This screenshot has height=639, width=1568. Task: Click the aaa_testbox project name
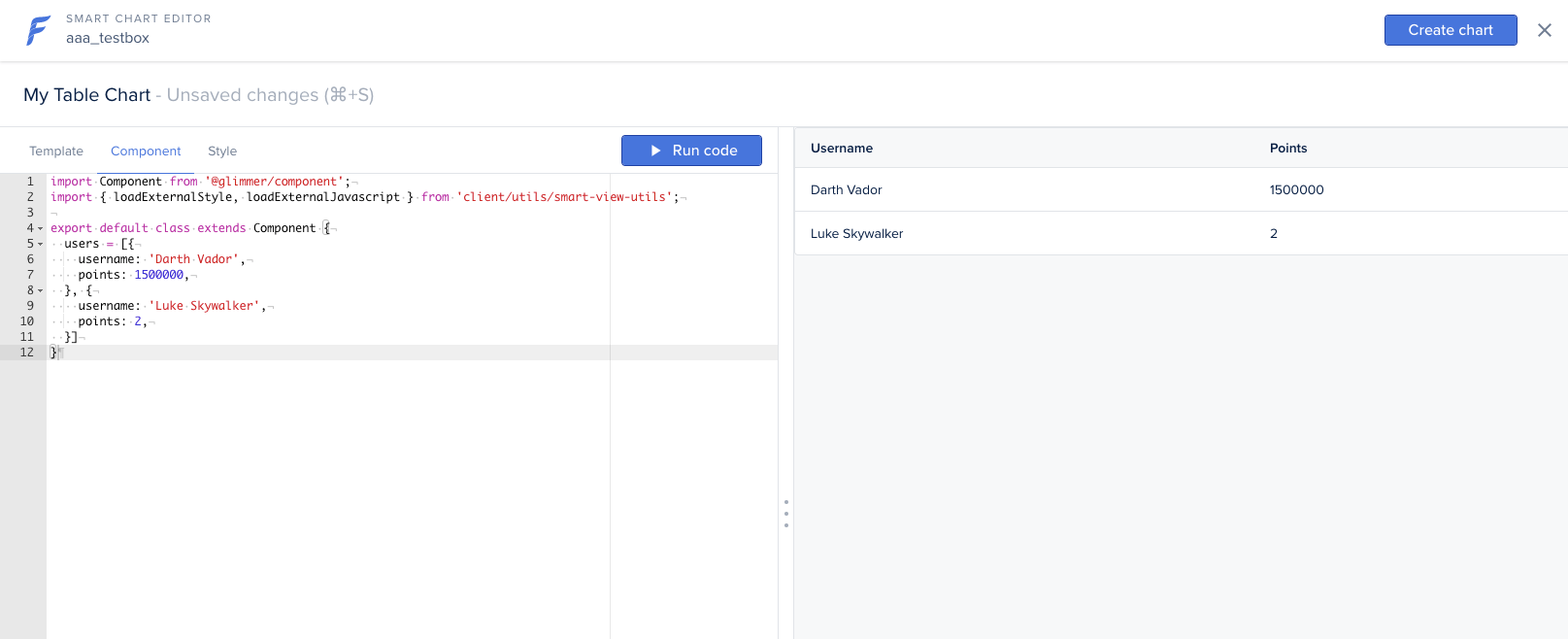[x=108, y=38]
